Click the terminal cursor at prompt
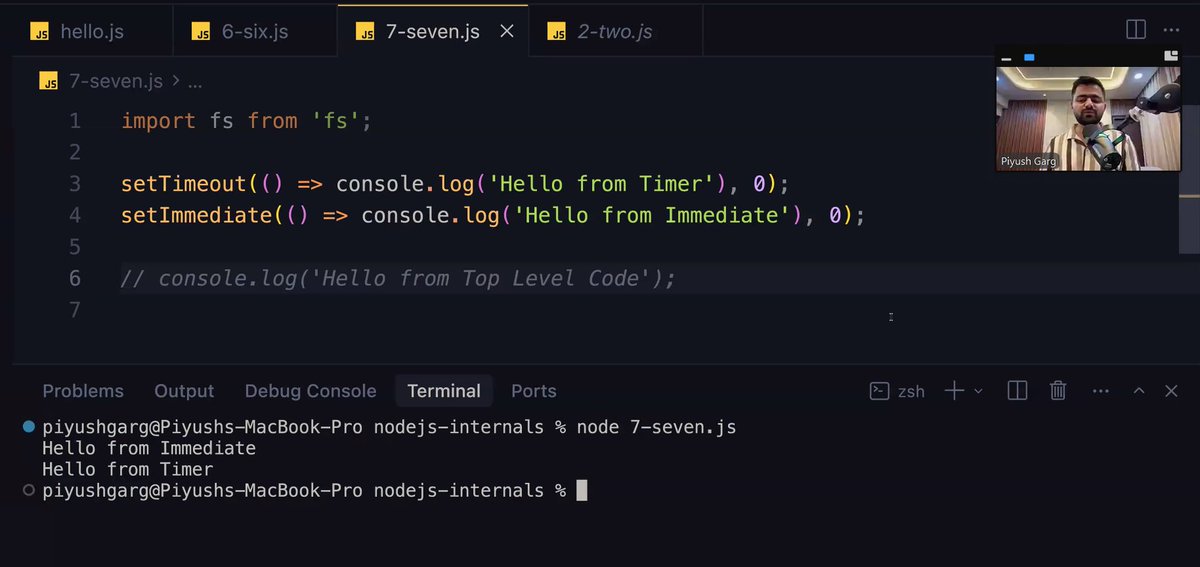Image resolution: width=1200 pixels, height=567 pixels. click(x=582, y=490)
